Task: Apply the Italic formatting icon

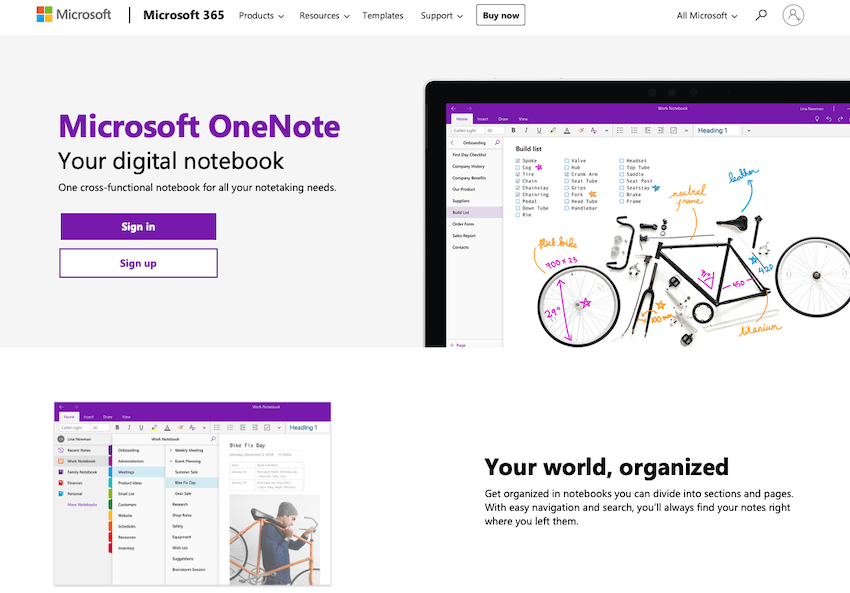Action: click(526, 131)
